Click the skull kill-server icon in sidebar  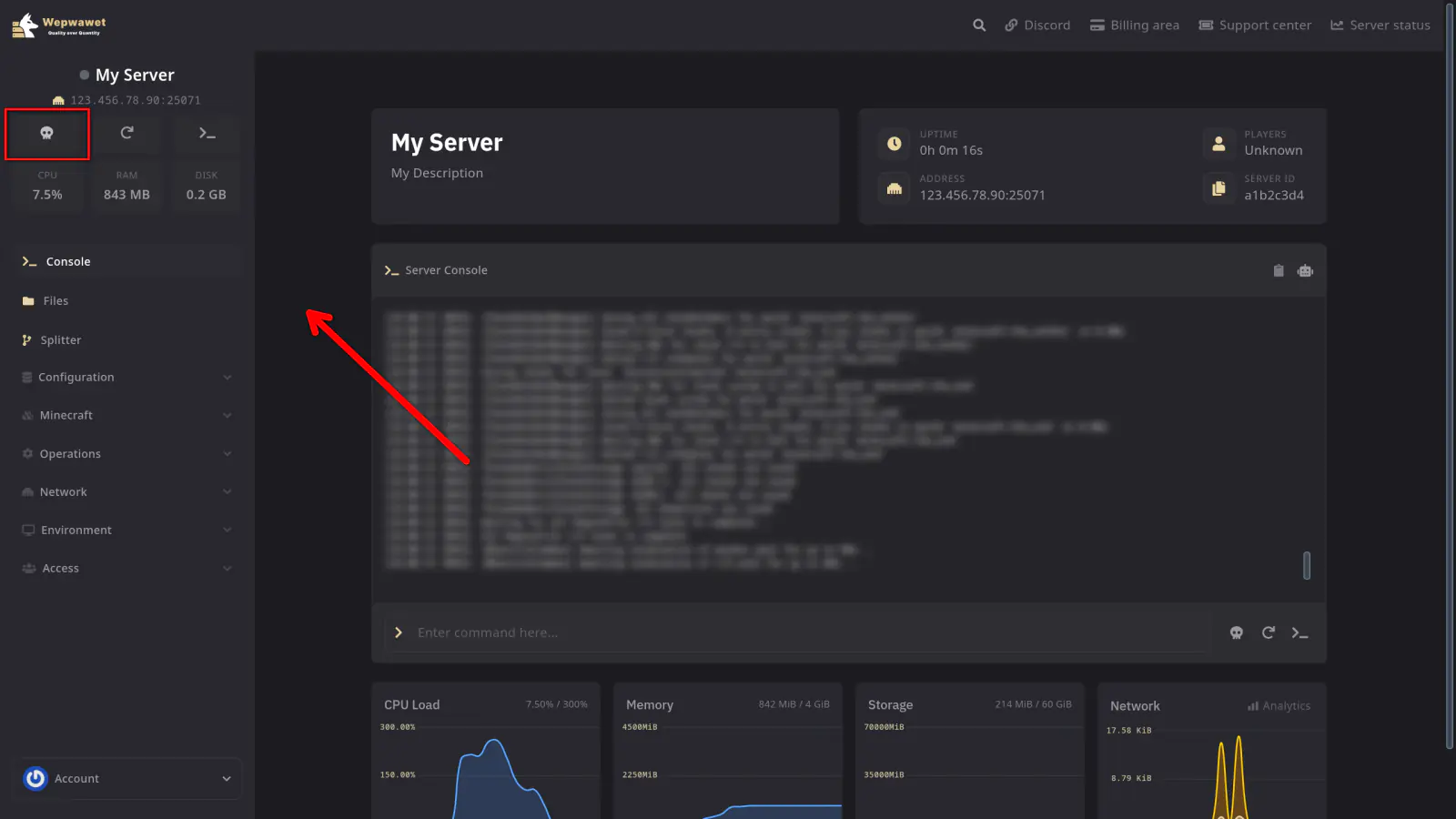tap(47, 134)
